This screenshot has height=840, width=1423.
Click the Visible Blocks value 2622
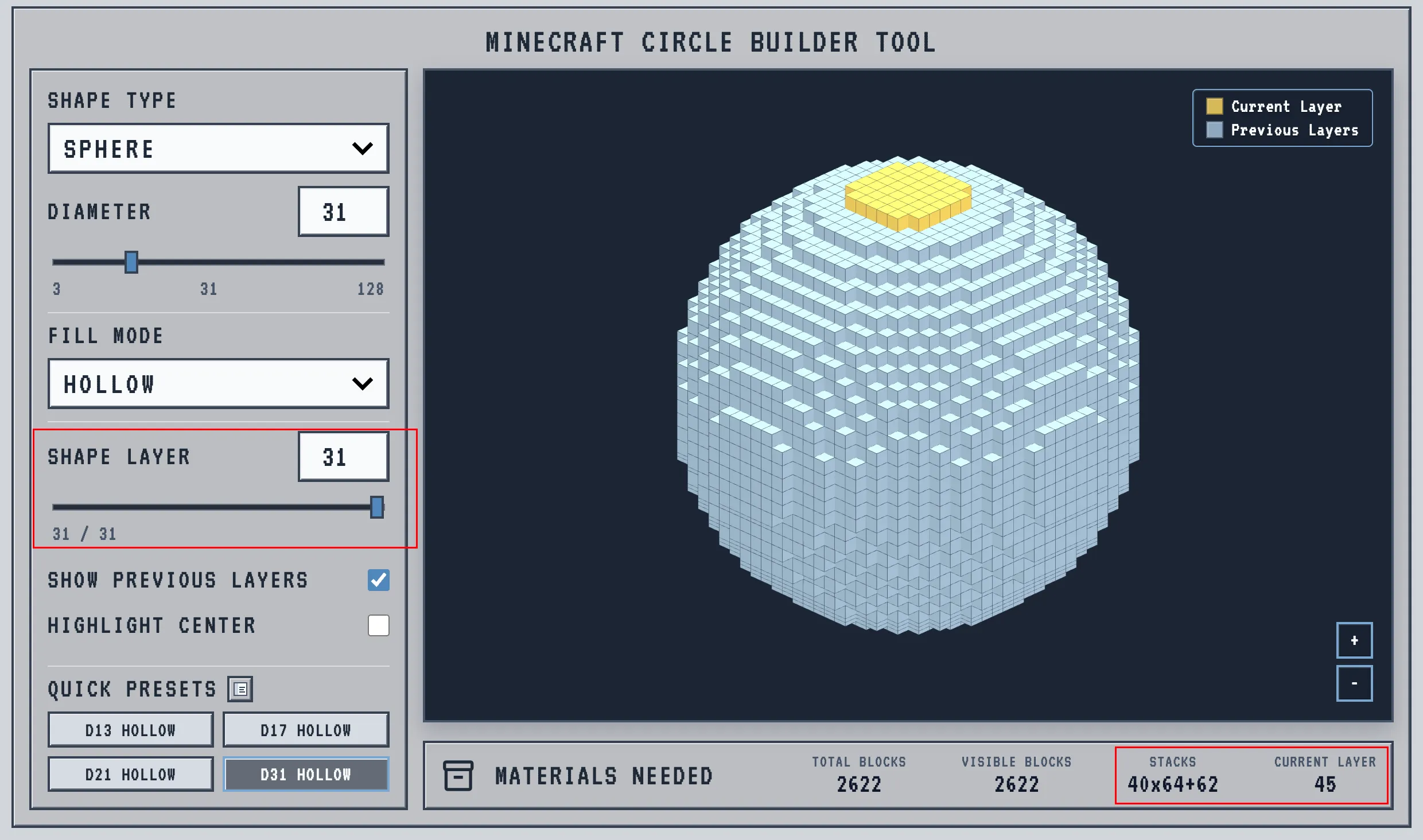pos(1017,784)
